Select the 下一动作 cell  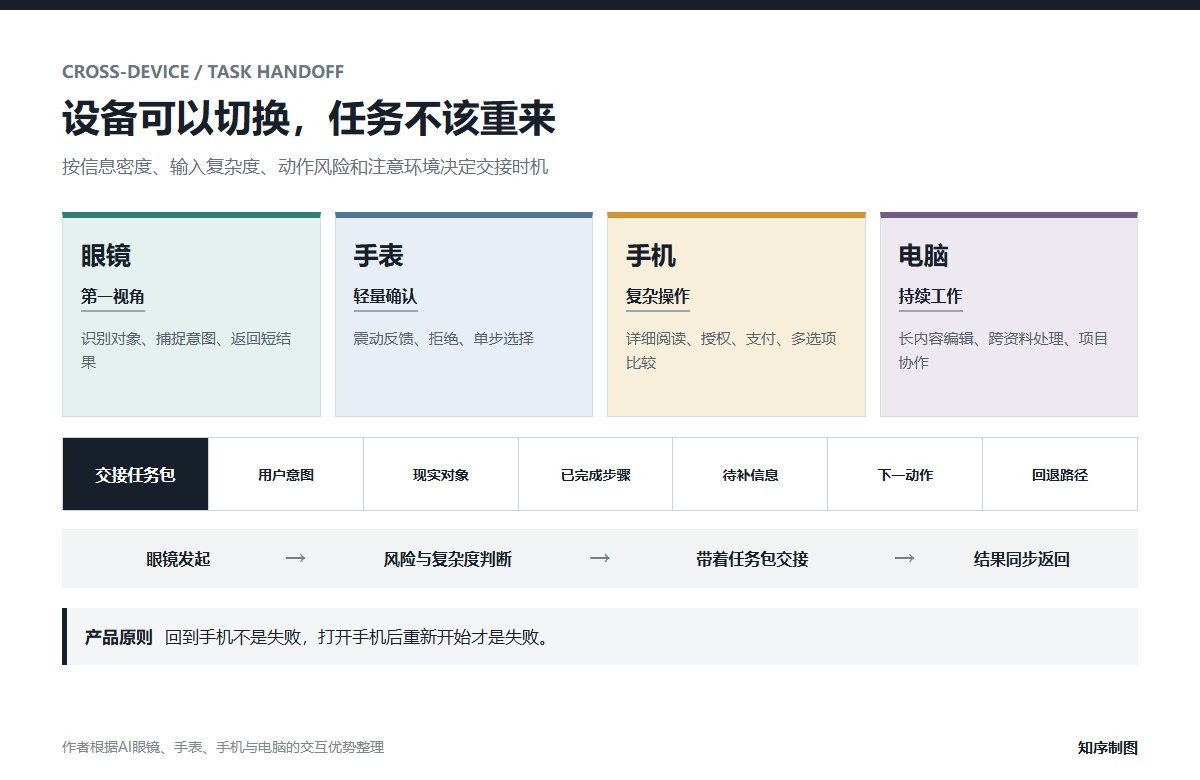click(905, 474)
